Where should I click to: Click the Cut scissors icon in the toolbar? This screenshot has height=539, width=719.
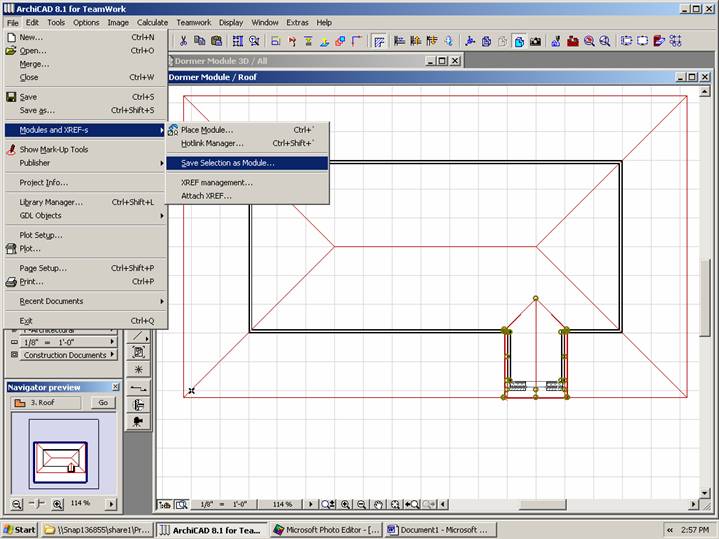click(x=183, y=41)
